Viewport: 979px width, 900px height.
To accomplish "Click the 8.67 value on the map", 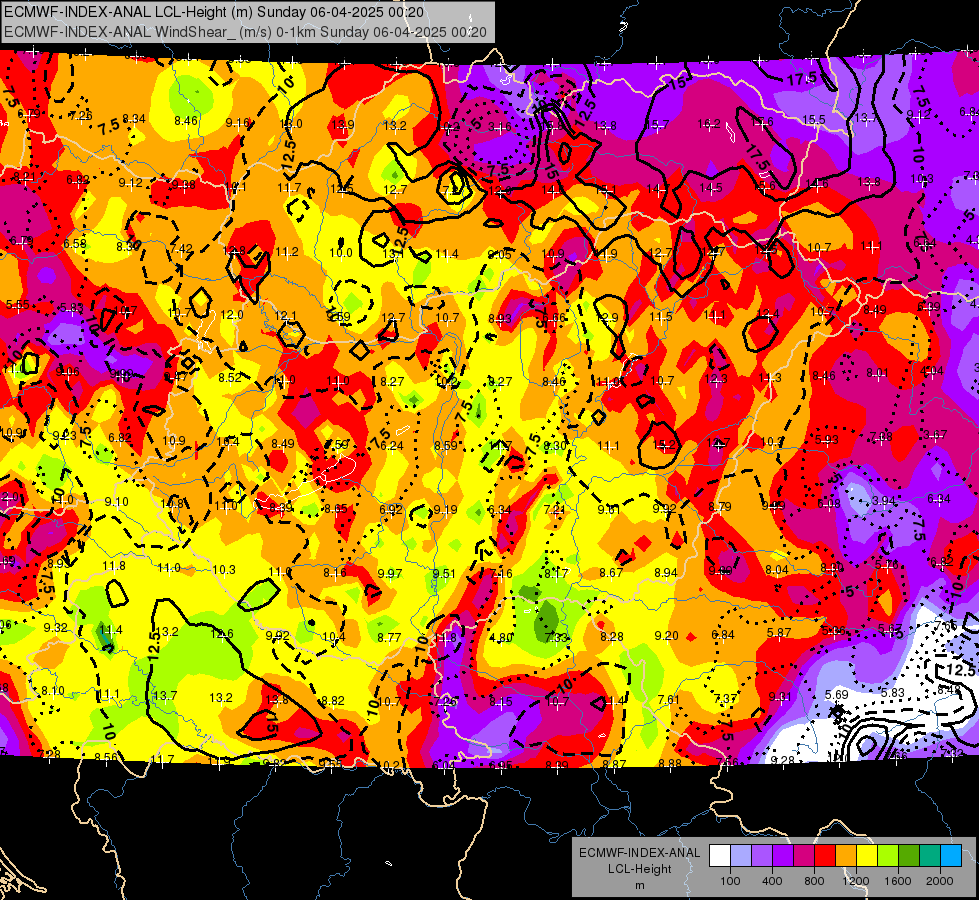I will [x=611, y=573].
